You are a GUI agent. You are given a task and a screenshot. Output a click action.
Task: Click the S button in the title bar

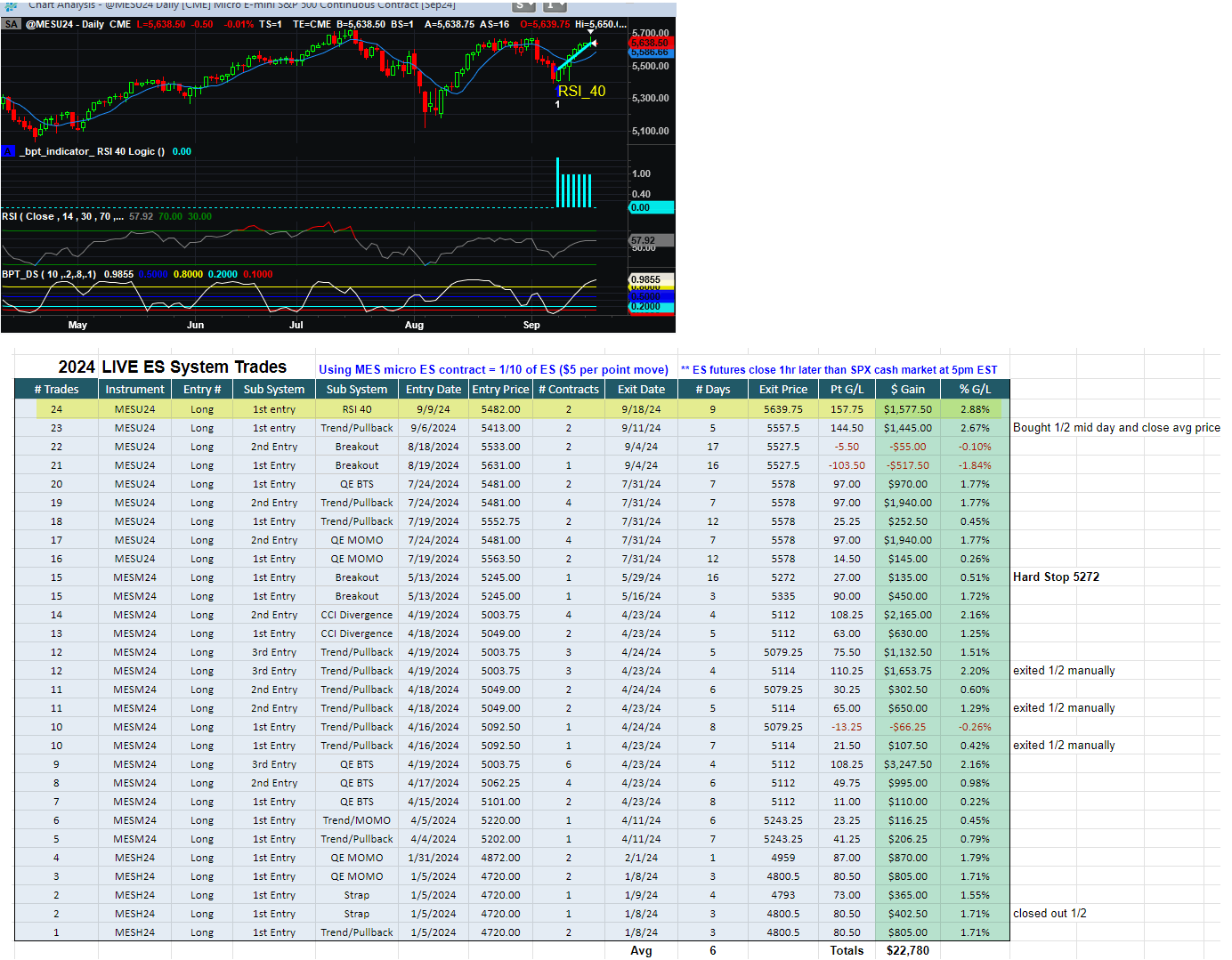click(x=524, y=5)
